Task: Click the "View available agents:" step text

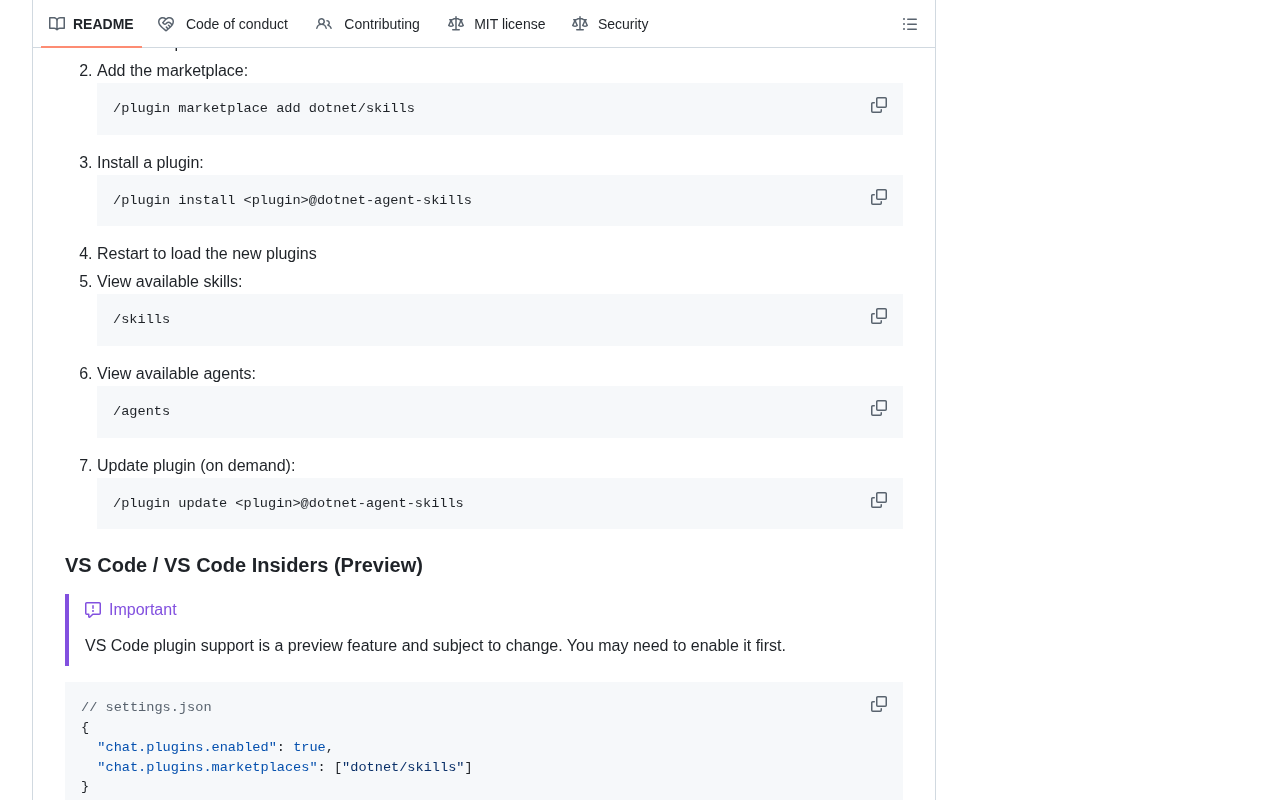Action: [x=176, y=374]
